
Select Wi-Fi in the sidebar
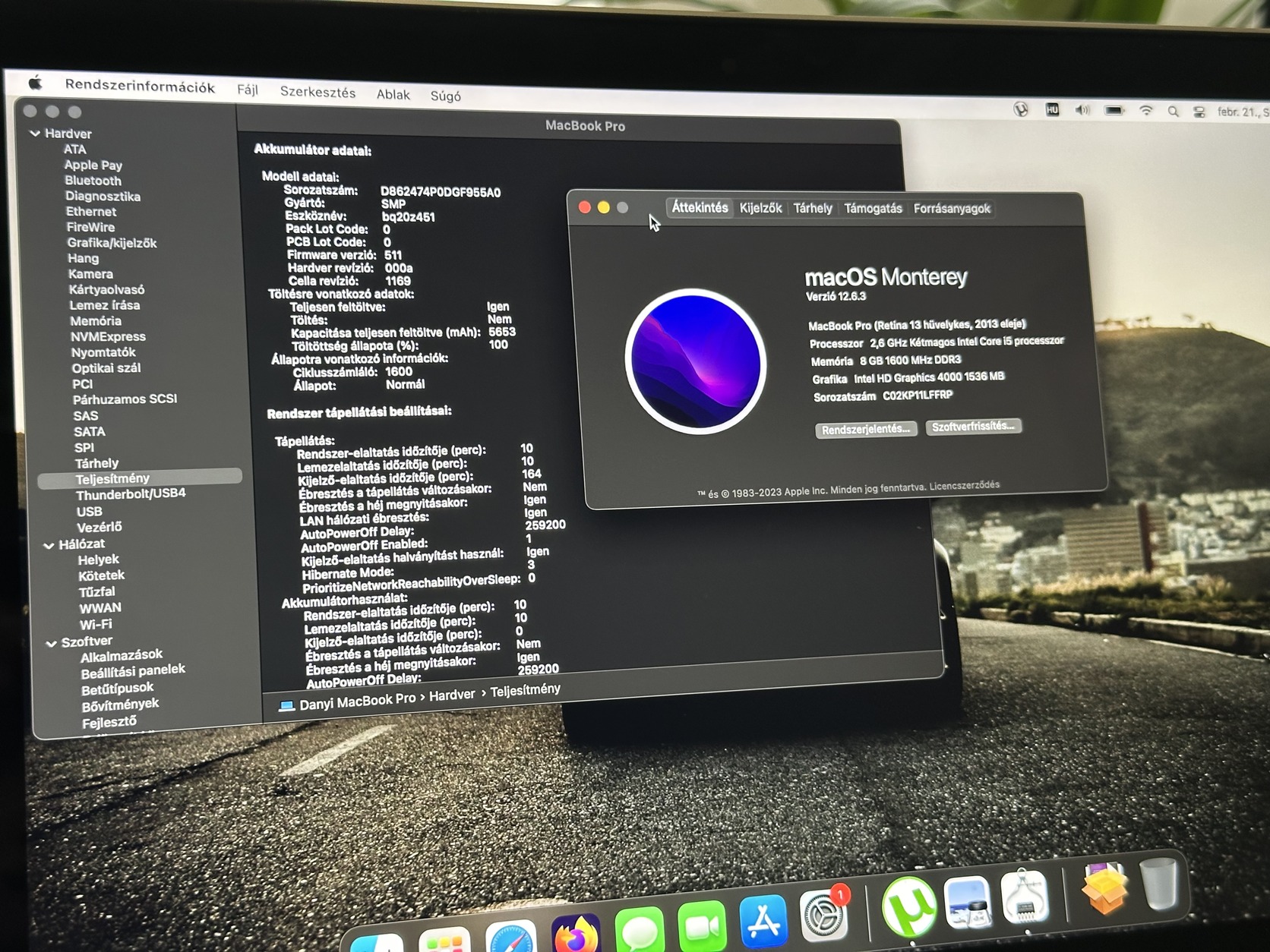point(96,625)
